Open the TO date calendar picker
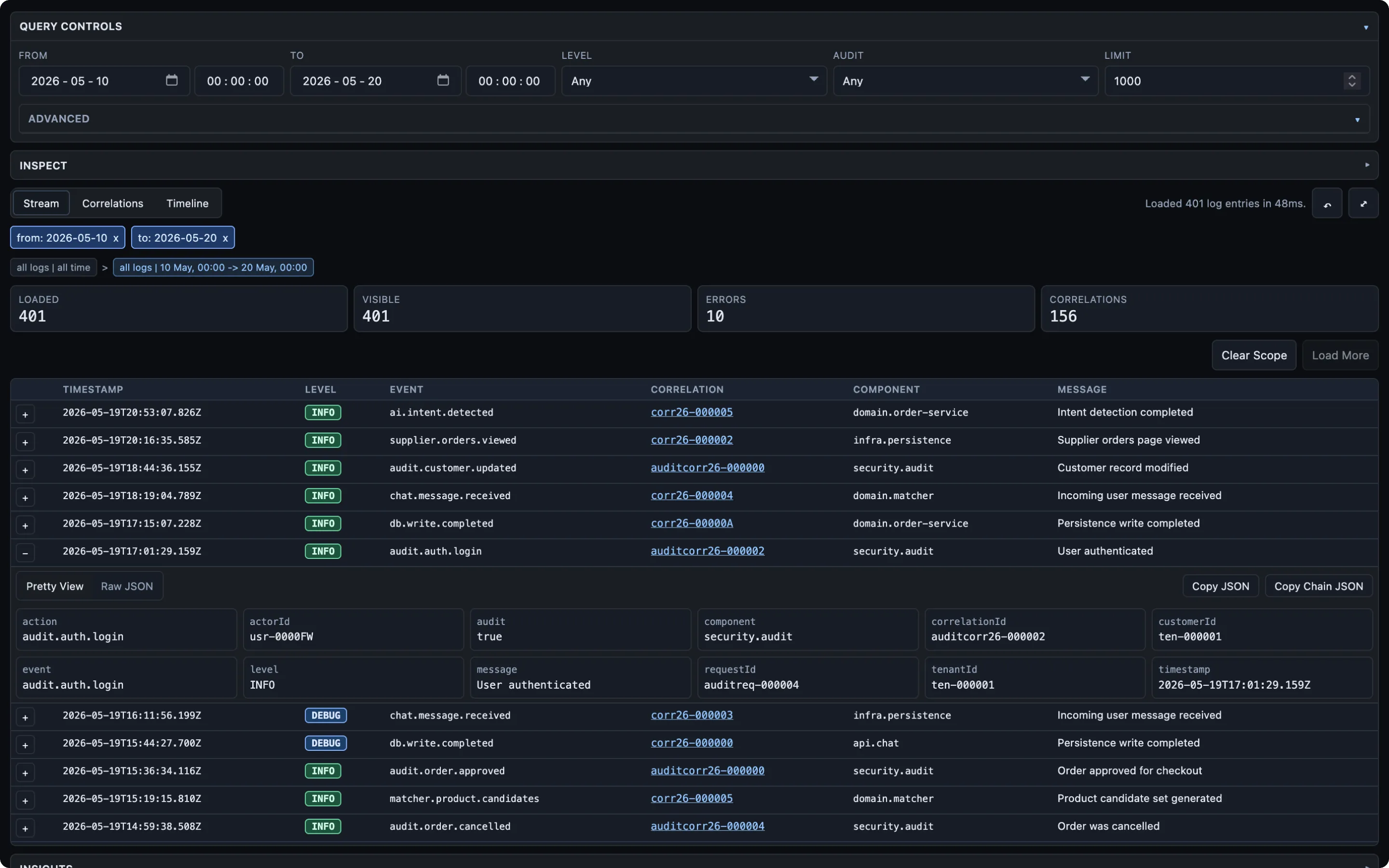 tap(443, 81)
